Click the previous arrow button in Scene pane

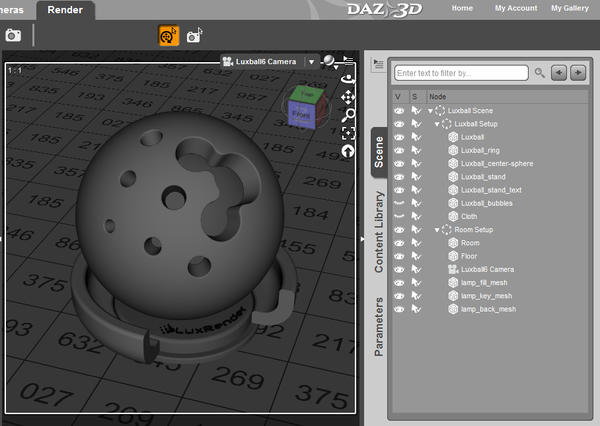click(559, 73)
